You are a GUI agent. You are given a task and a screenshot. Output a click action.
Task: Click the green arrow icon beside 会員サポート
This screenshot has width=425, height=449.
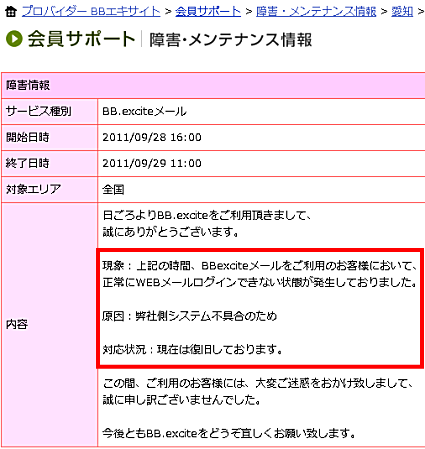click(14, 39)
